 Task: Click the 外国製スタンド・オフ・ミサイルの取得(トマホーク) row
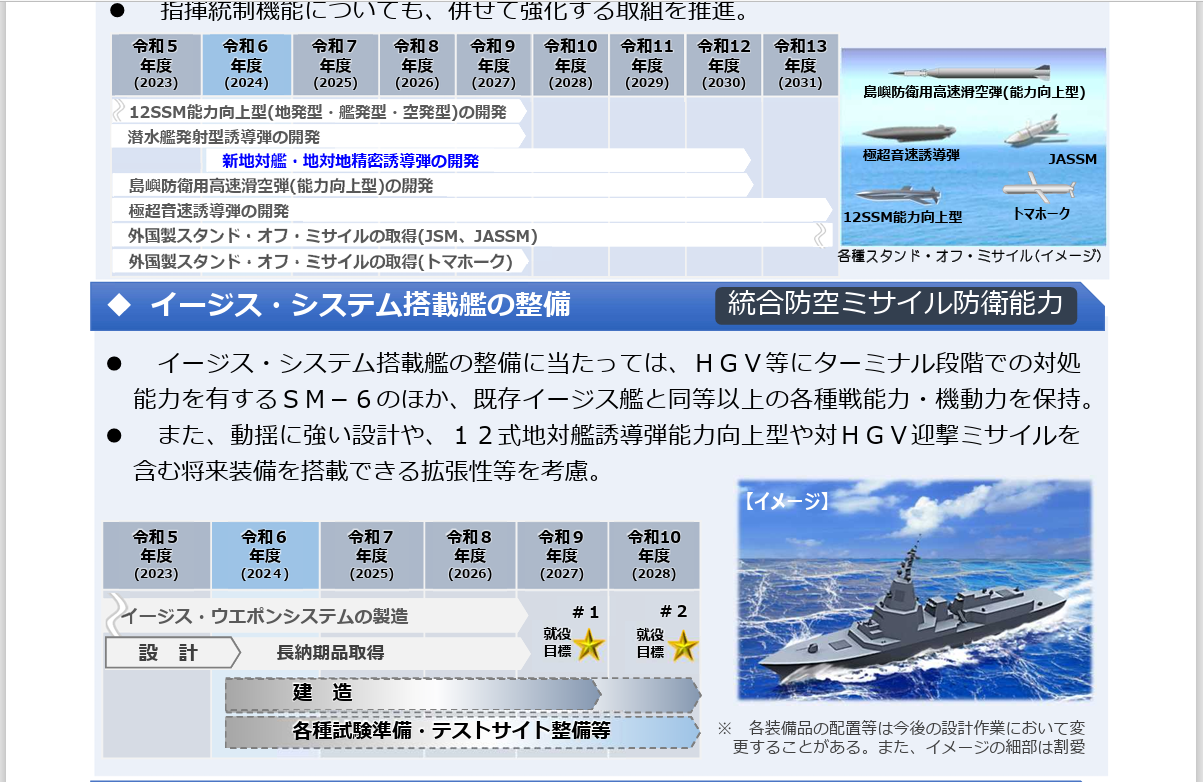tap(320, 262)
